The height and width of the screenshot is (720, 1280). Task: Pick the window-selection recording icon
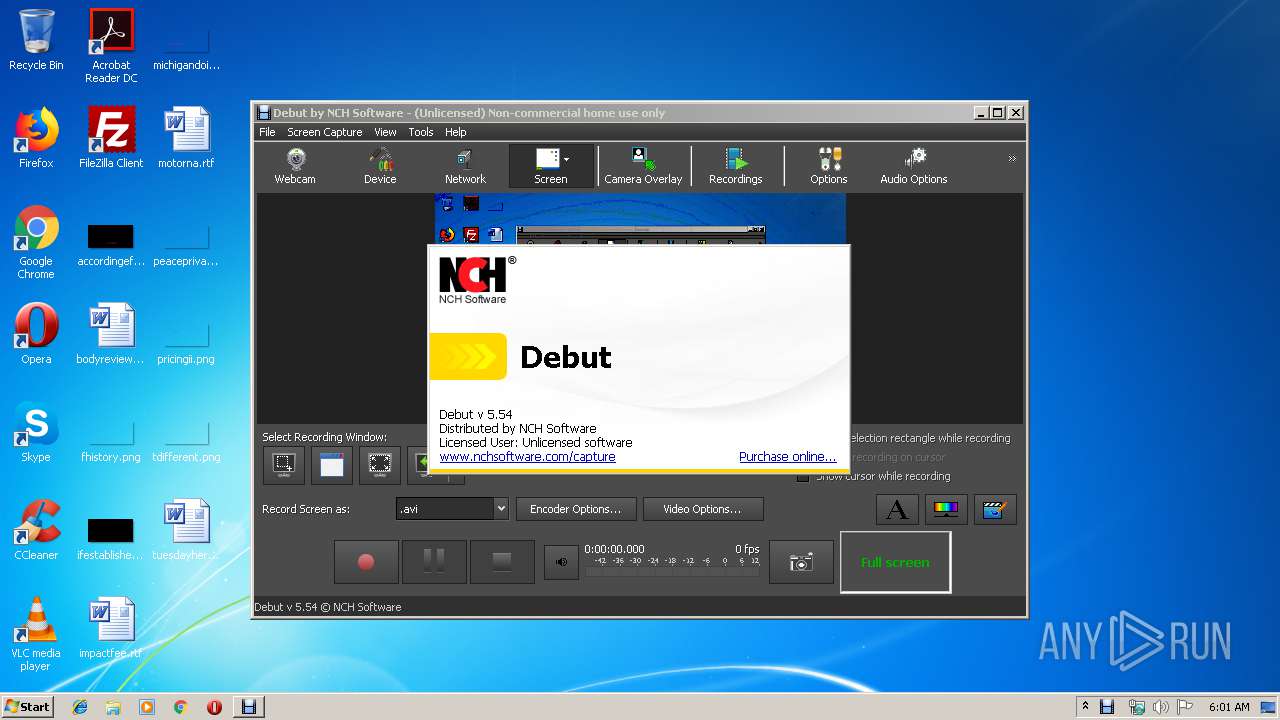point(332,464)
